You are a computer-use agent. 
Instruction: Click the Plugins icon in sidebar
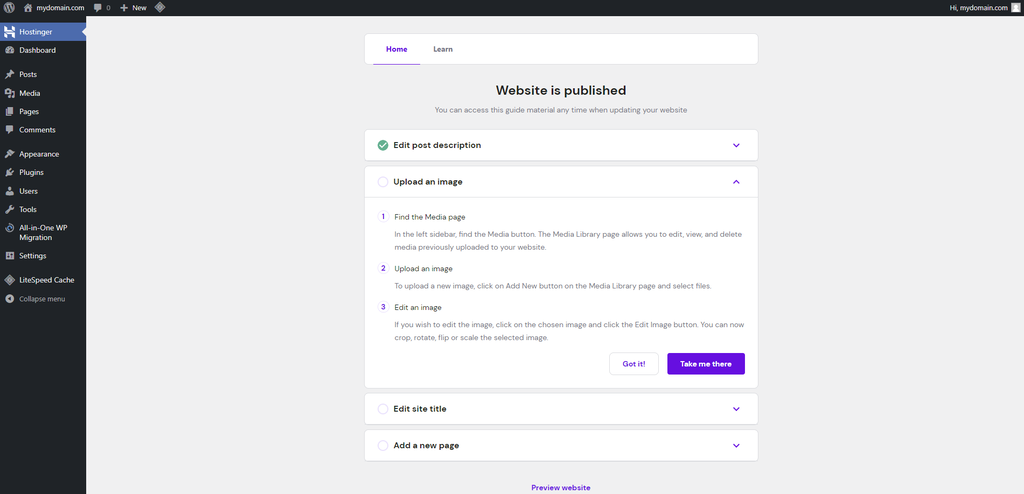tap(9, 172)
